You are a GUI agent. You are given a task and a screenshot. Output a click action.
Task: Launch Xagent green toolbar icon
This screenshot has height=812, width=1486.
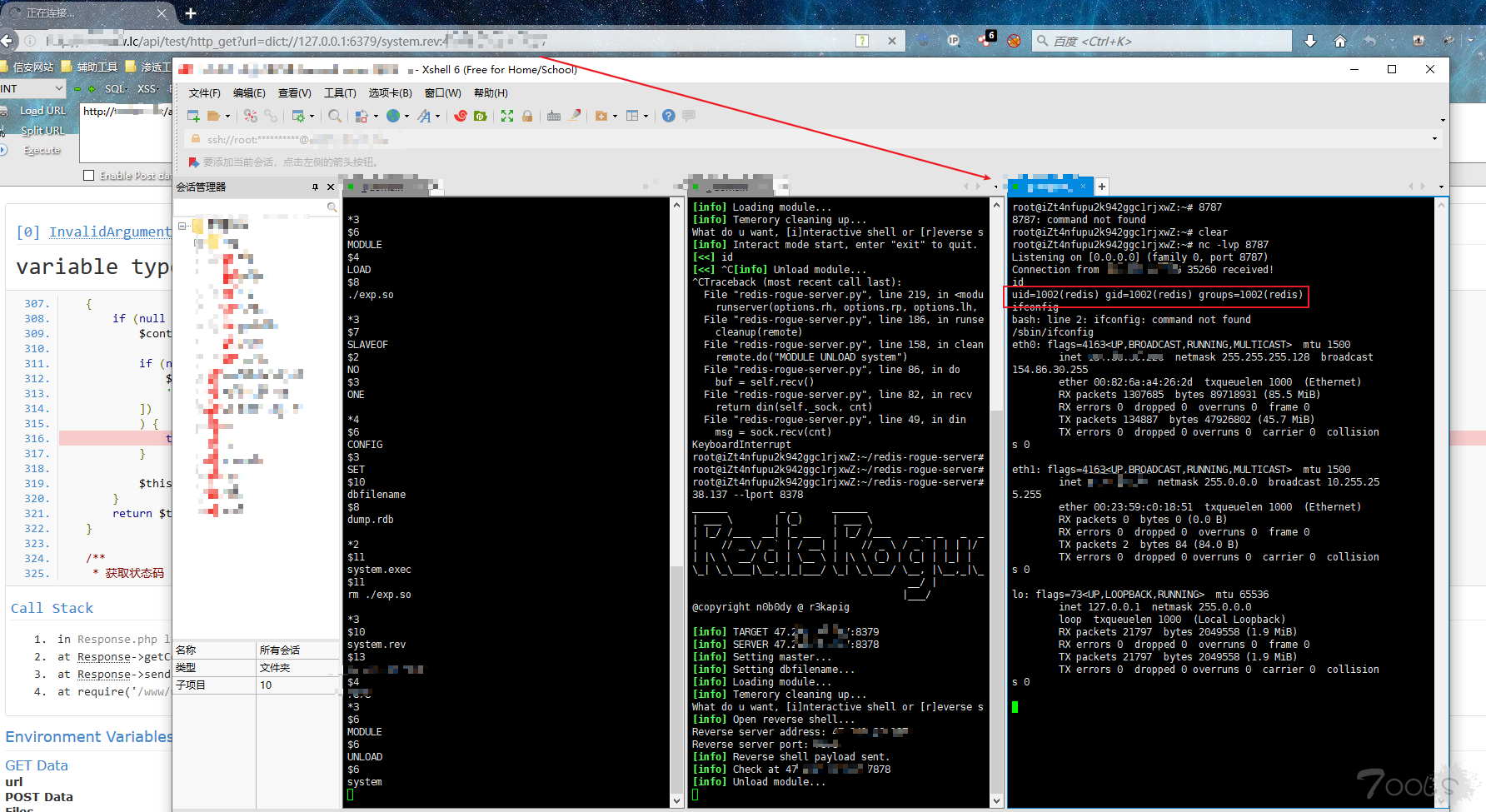point(481,116)
